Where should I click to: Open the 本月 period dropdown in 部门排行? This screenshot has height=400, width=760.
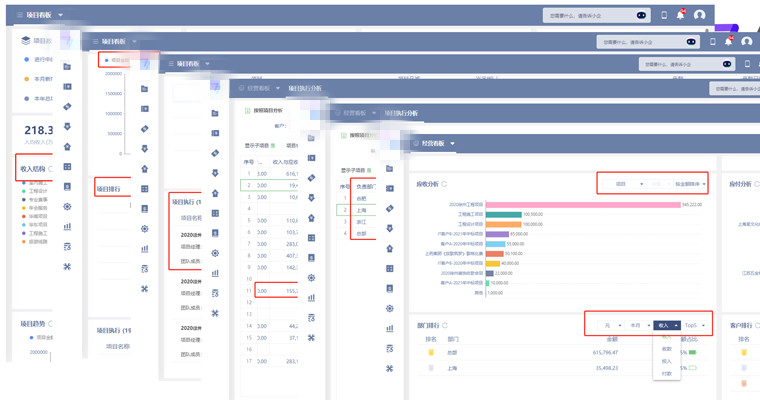click(x=637, y=325)
